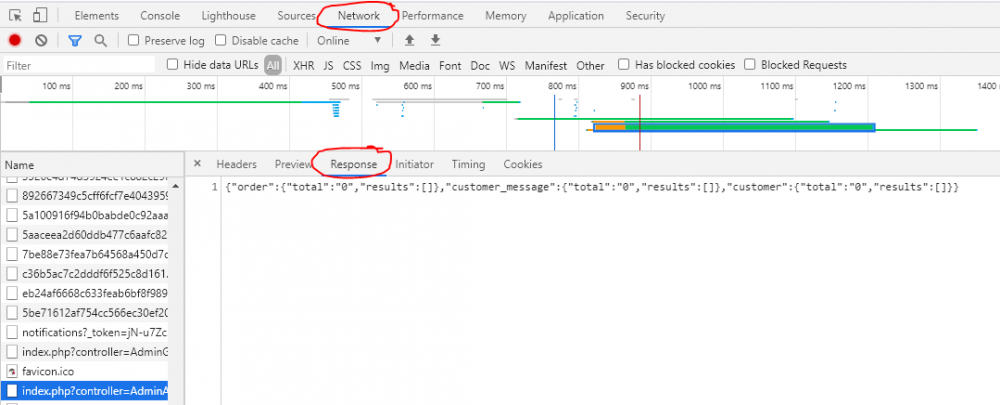Select highlighted index.php?controller=AdminA request
1000x405 pixels.
(x=84, y=390)
